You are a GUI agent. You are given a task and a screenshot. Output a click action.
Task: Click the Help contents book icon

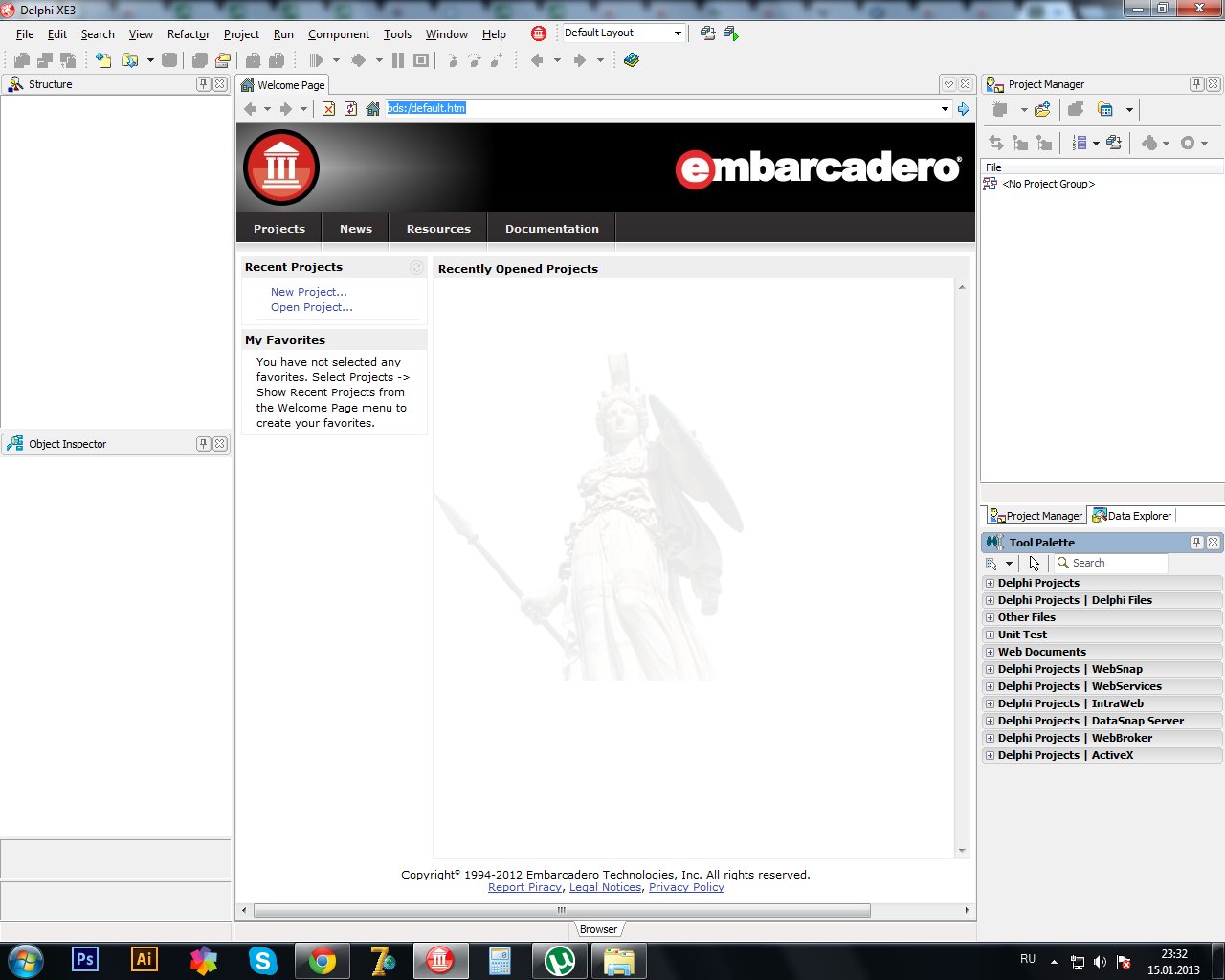[631, 60]
